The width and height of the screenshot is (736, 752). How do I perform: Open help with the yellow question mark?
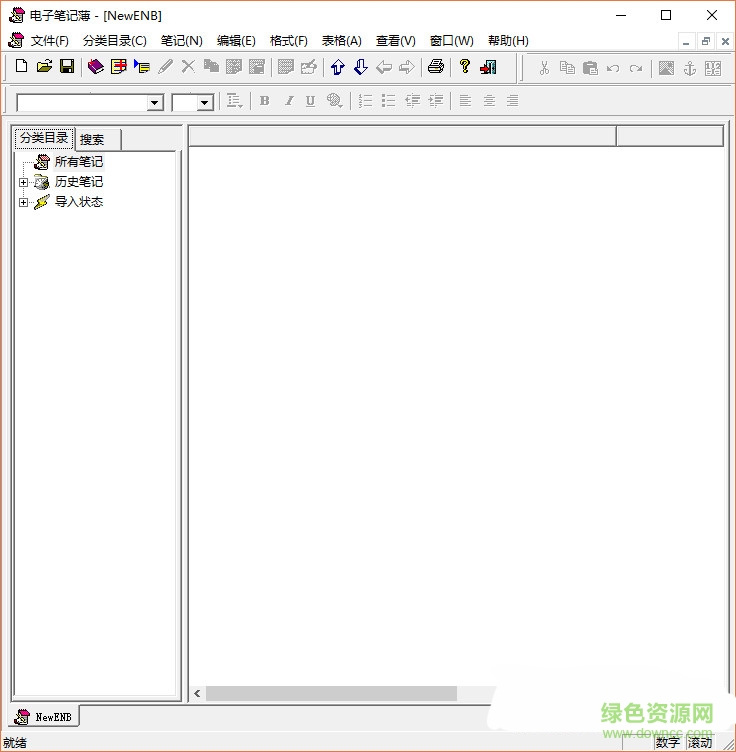point(464,66)
